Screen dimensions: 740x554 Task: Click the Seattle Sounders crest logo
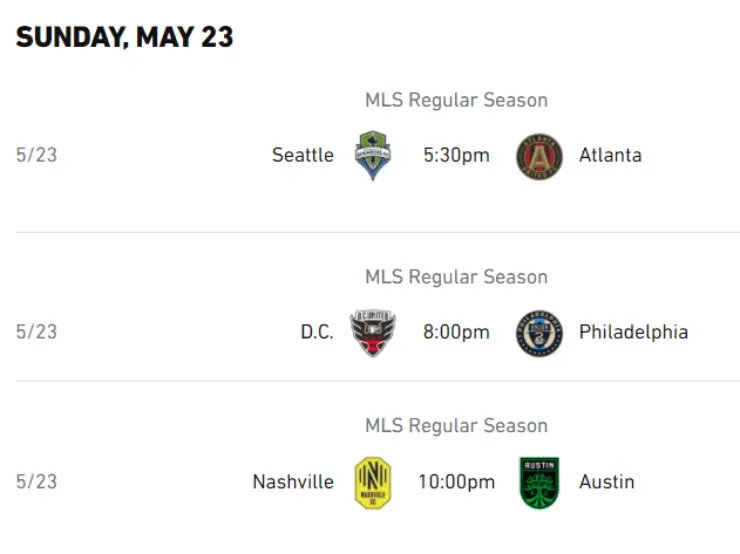coord(373,155)
